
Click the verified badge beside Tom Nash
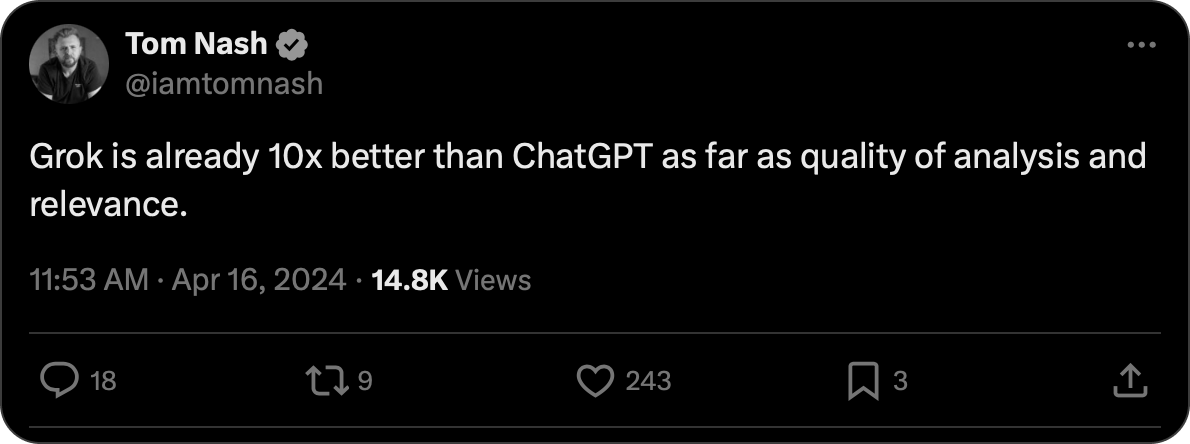pyautogui.click(x=292, y=45)
